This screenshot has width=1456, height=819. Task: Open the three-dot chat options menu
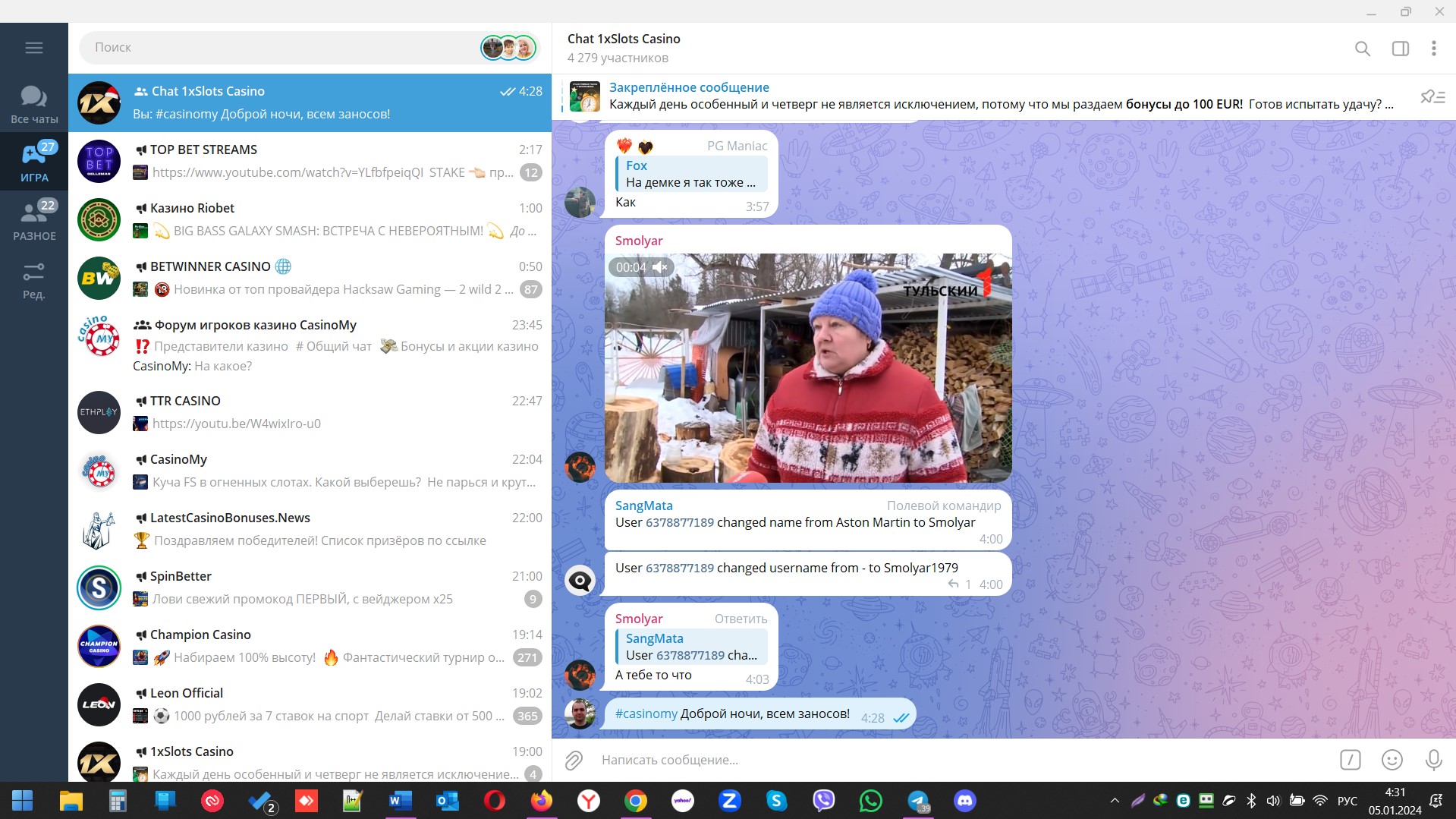[1433, 49]
